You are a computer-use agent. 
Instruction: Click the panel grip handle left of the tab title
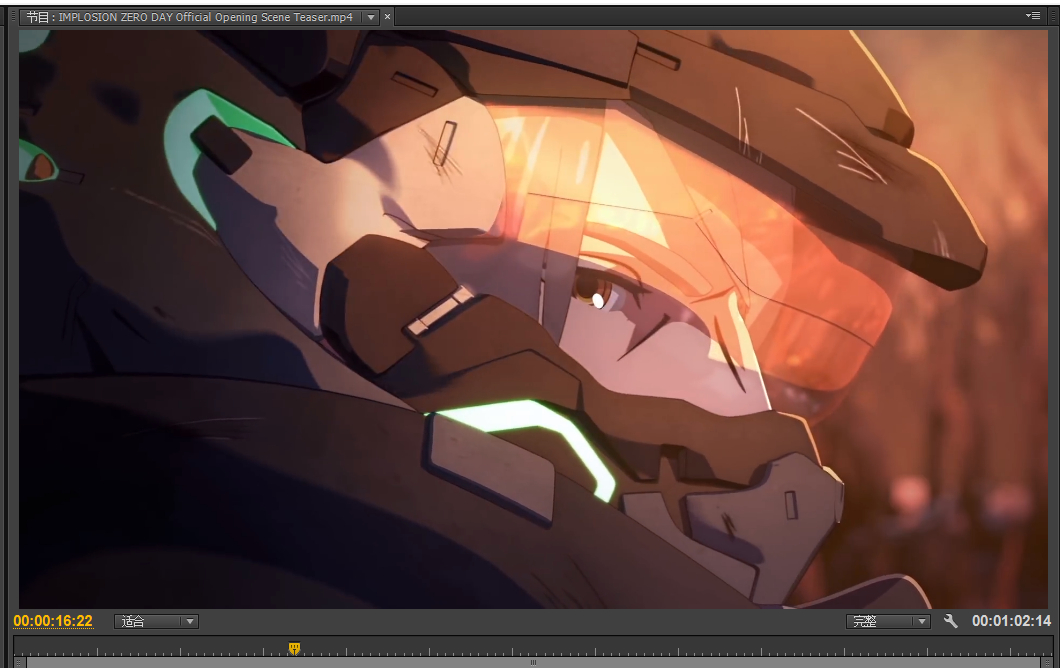14,17
